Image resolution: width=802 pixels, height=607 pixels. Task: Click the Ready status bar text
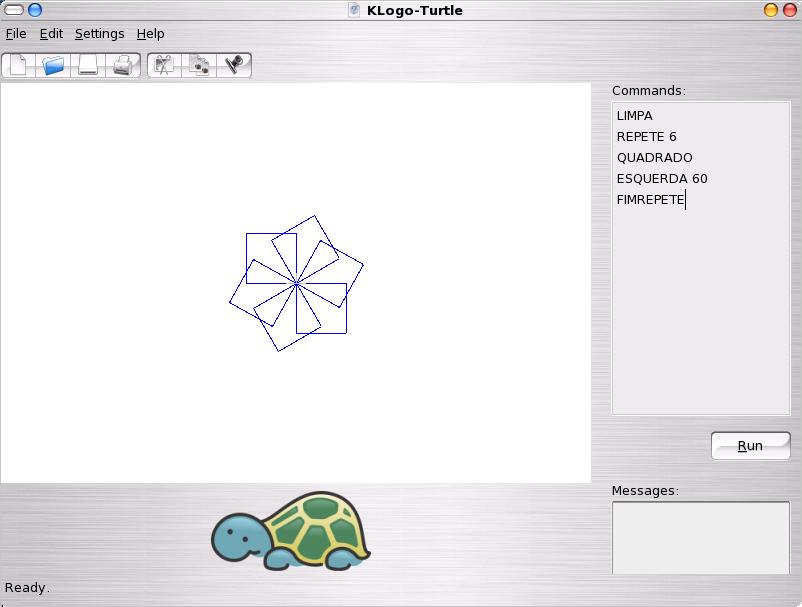pos(27,588)
